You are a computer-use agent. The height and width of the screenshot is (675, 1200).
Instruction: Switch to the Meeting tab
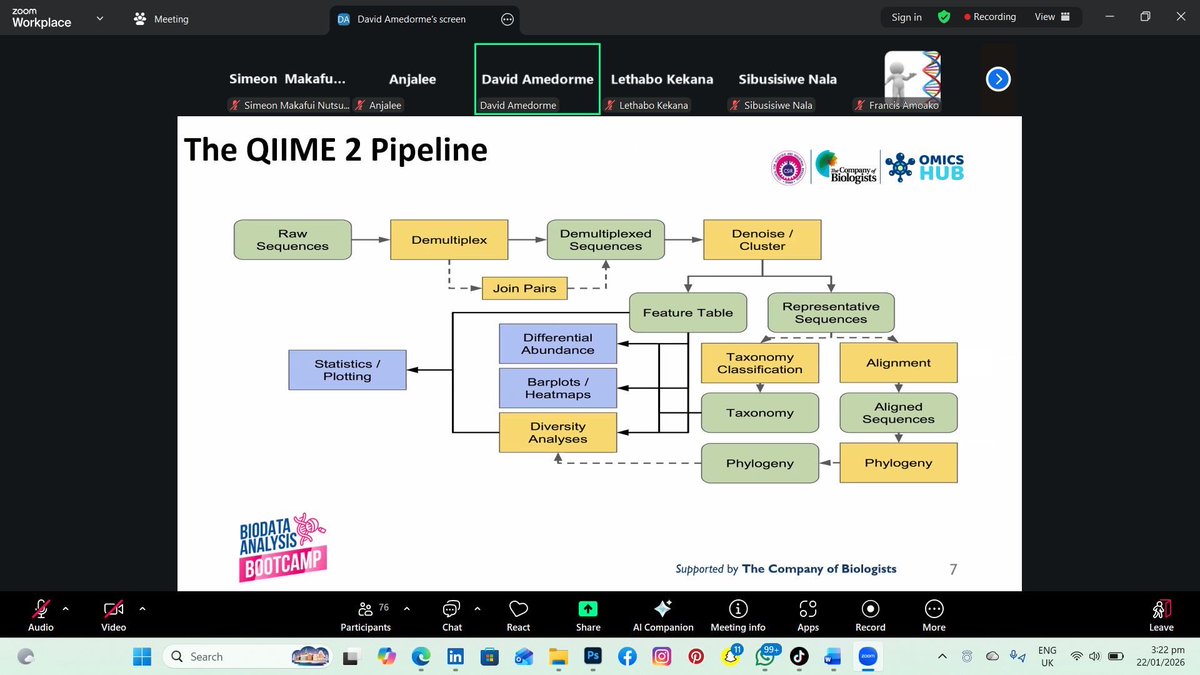(160, 19)
